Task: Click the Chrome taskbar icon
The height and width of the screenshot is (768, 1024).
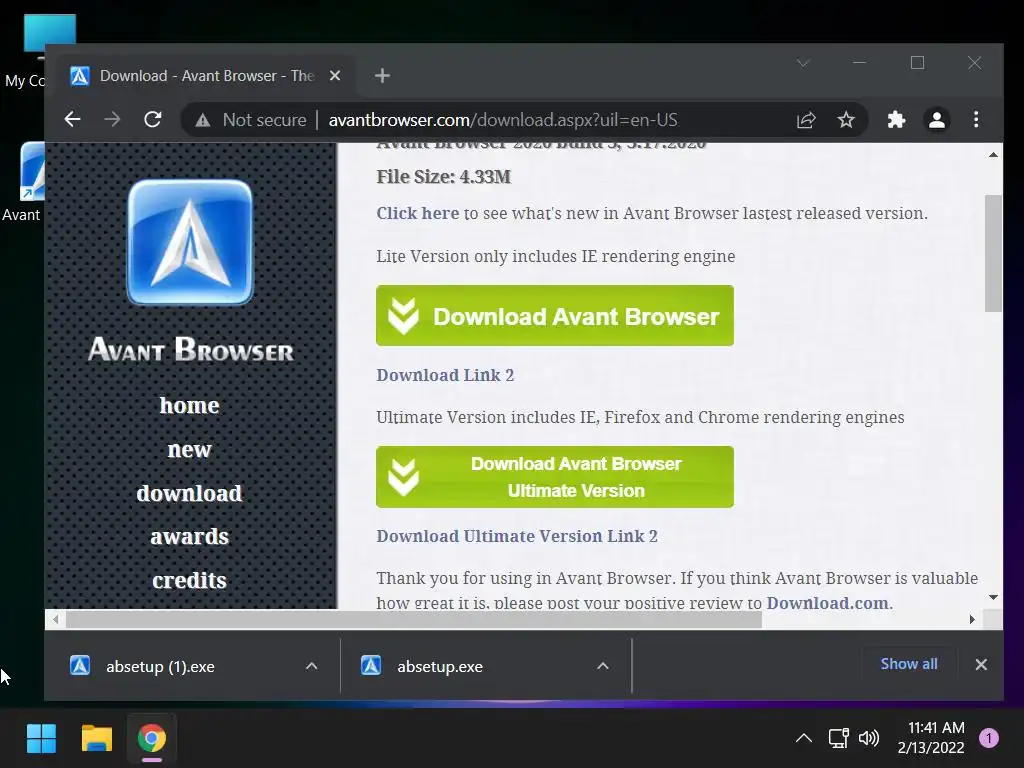Action: click(152, 739)
